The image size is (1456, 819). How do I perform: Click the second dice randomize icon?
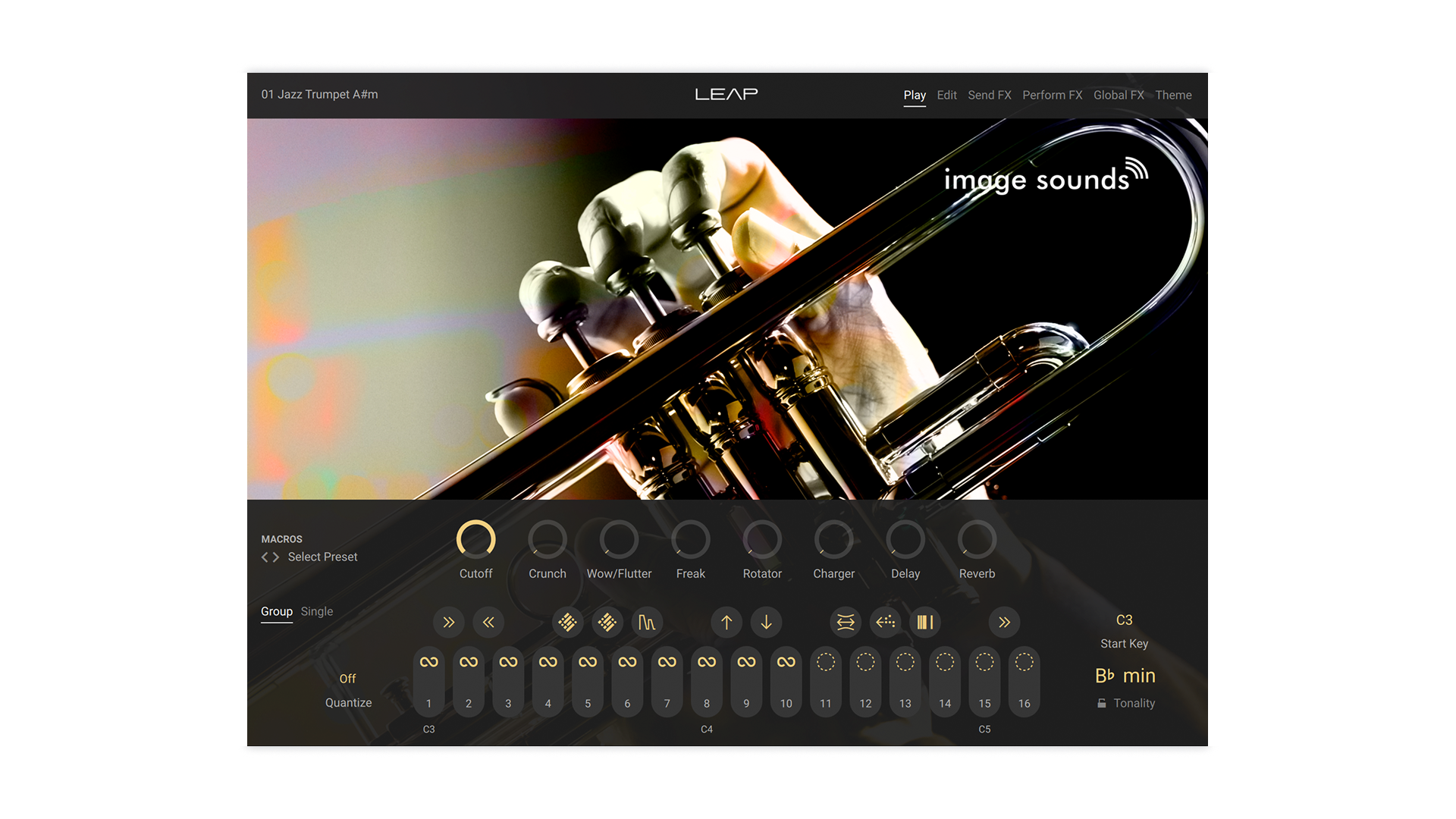click(x=607, y=622)
